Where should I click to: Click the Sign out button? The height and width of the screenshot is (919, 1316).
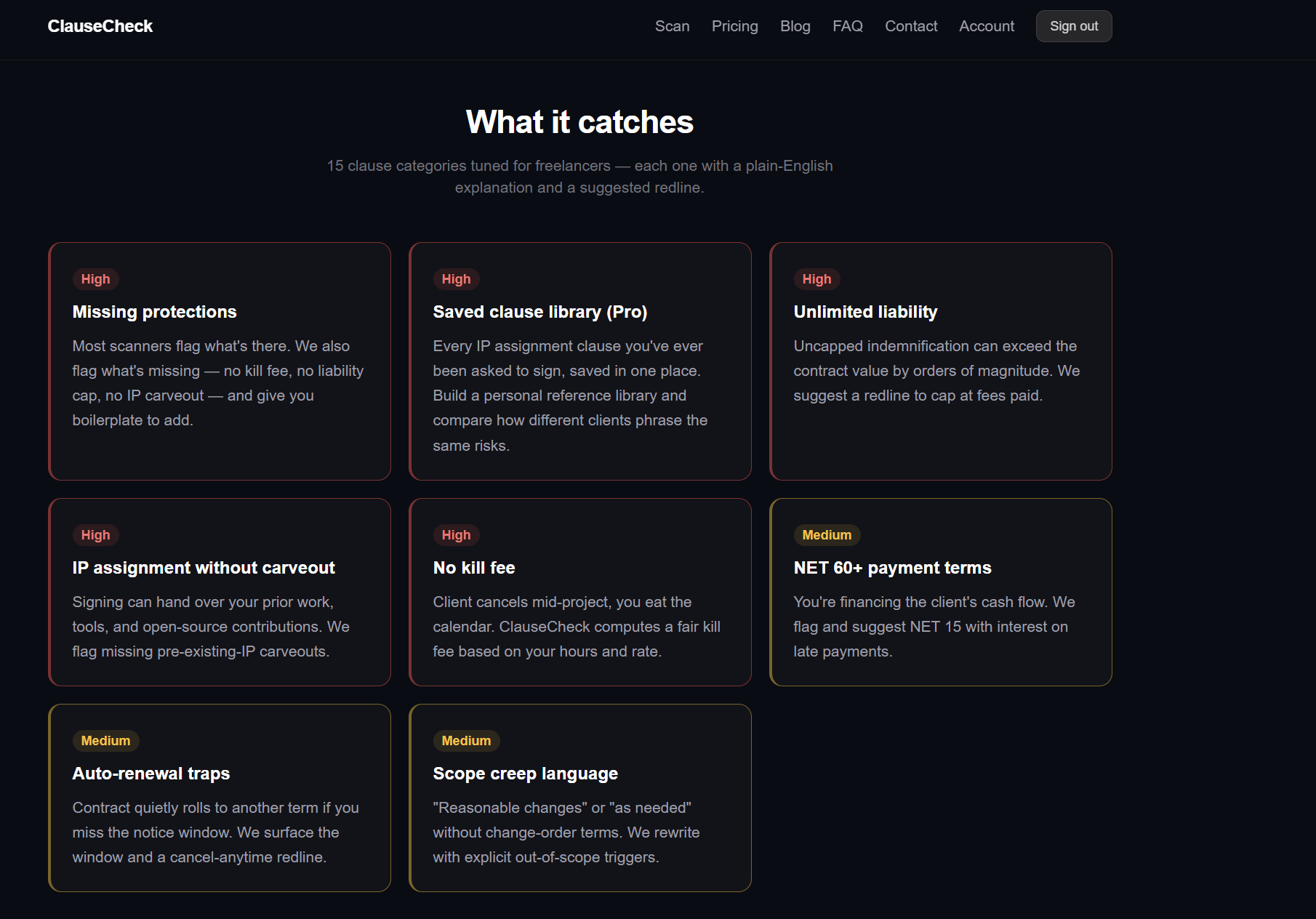click(1074, 25)
